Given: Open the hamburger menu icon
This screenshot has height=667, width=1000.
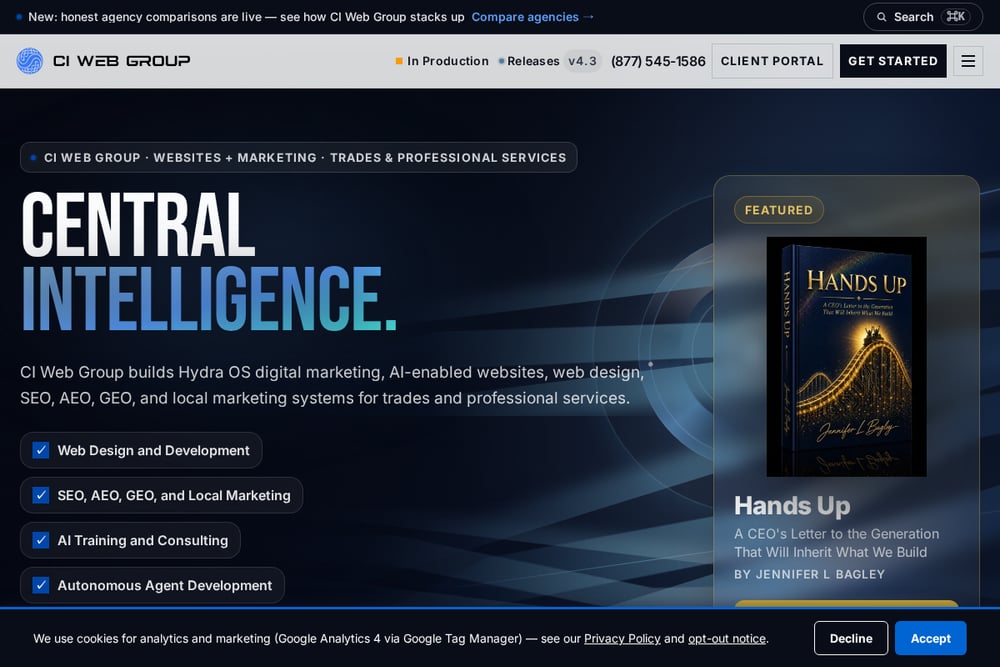Looking at the screenshot, I should [968, 61].
